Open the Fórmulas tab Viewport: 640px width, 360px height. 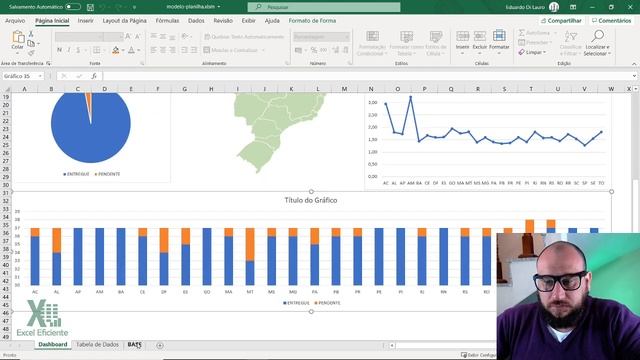[167, 20]
